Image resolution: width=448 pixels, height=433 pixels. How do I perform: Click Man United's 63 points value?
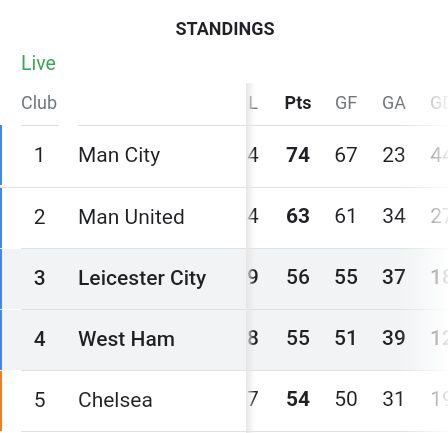click(298, 216)
